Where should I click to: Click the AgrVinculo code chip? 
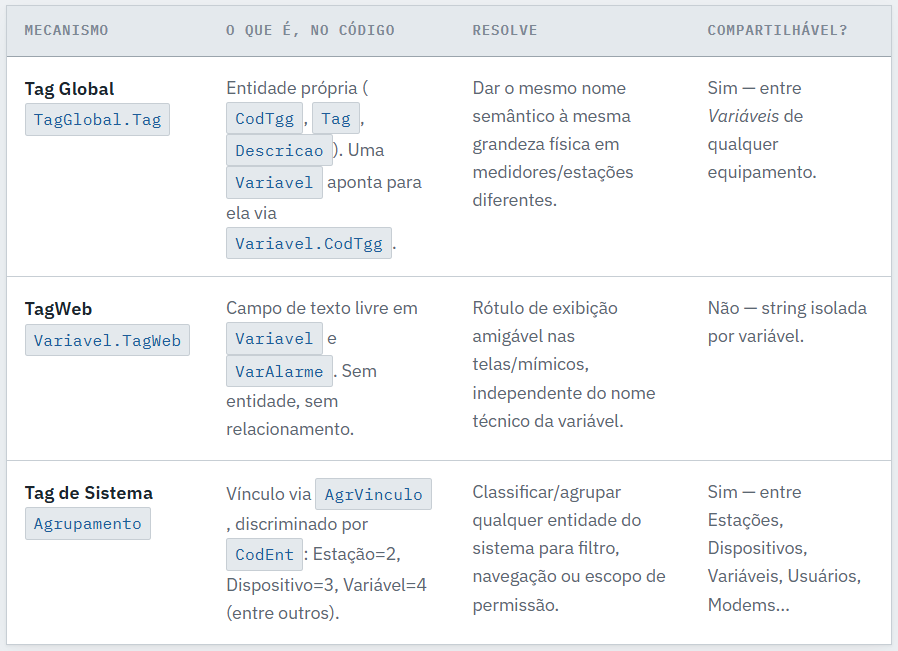[373, 494]
